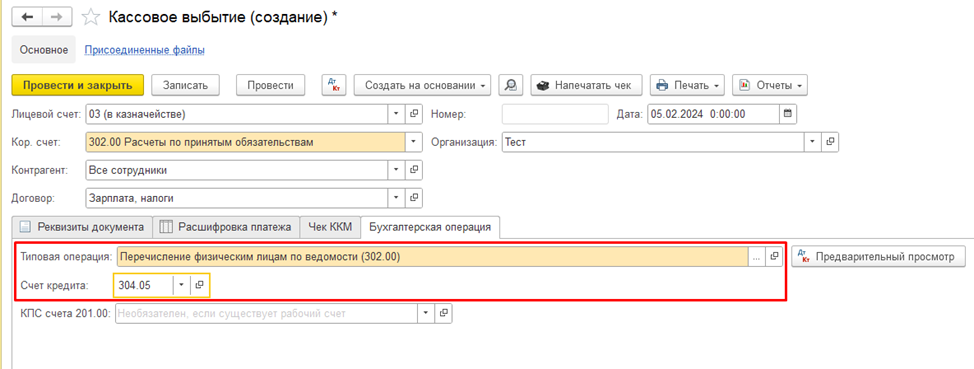
Task: Click Типовая операция field text
Action: point(432,256)
